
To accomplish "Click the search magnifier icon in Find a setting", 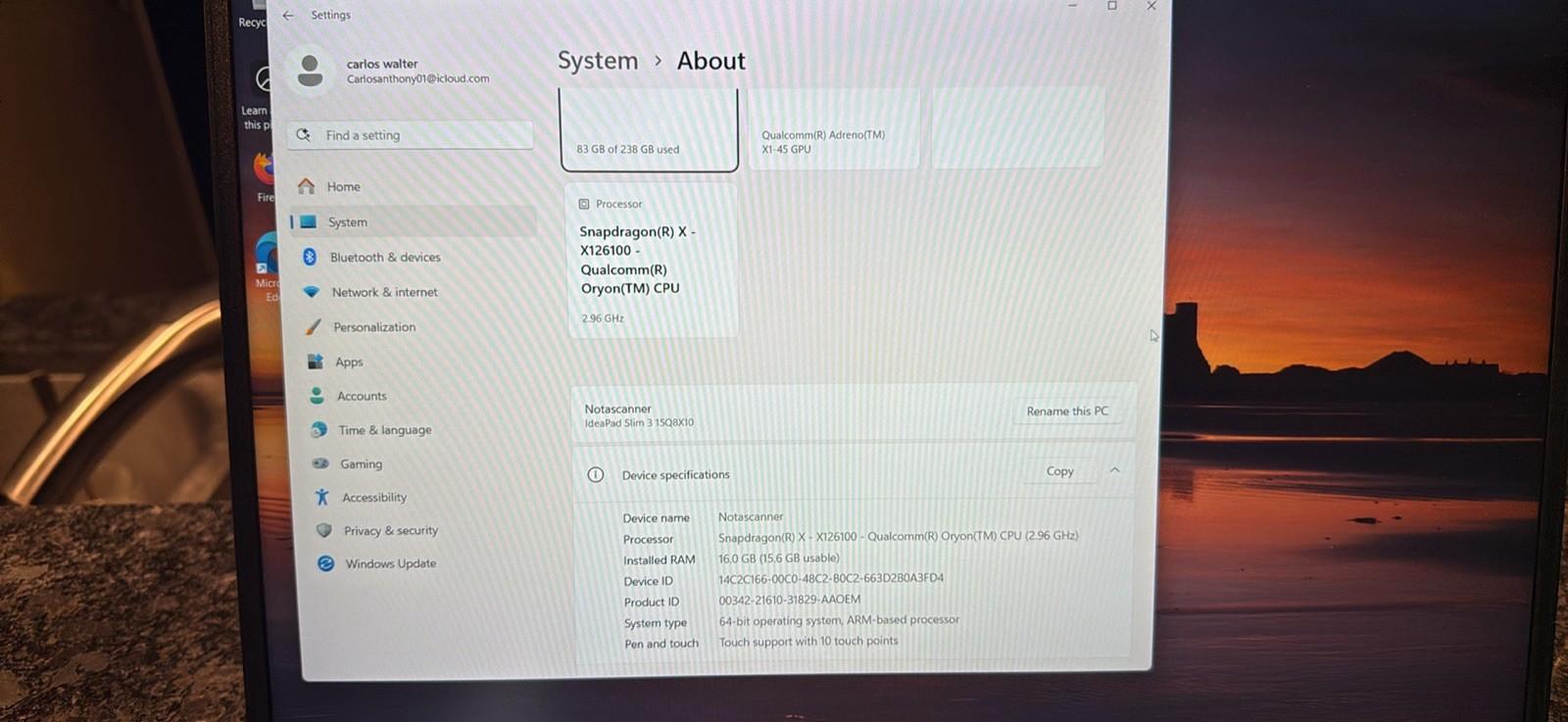I will (x=304, y=135).
